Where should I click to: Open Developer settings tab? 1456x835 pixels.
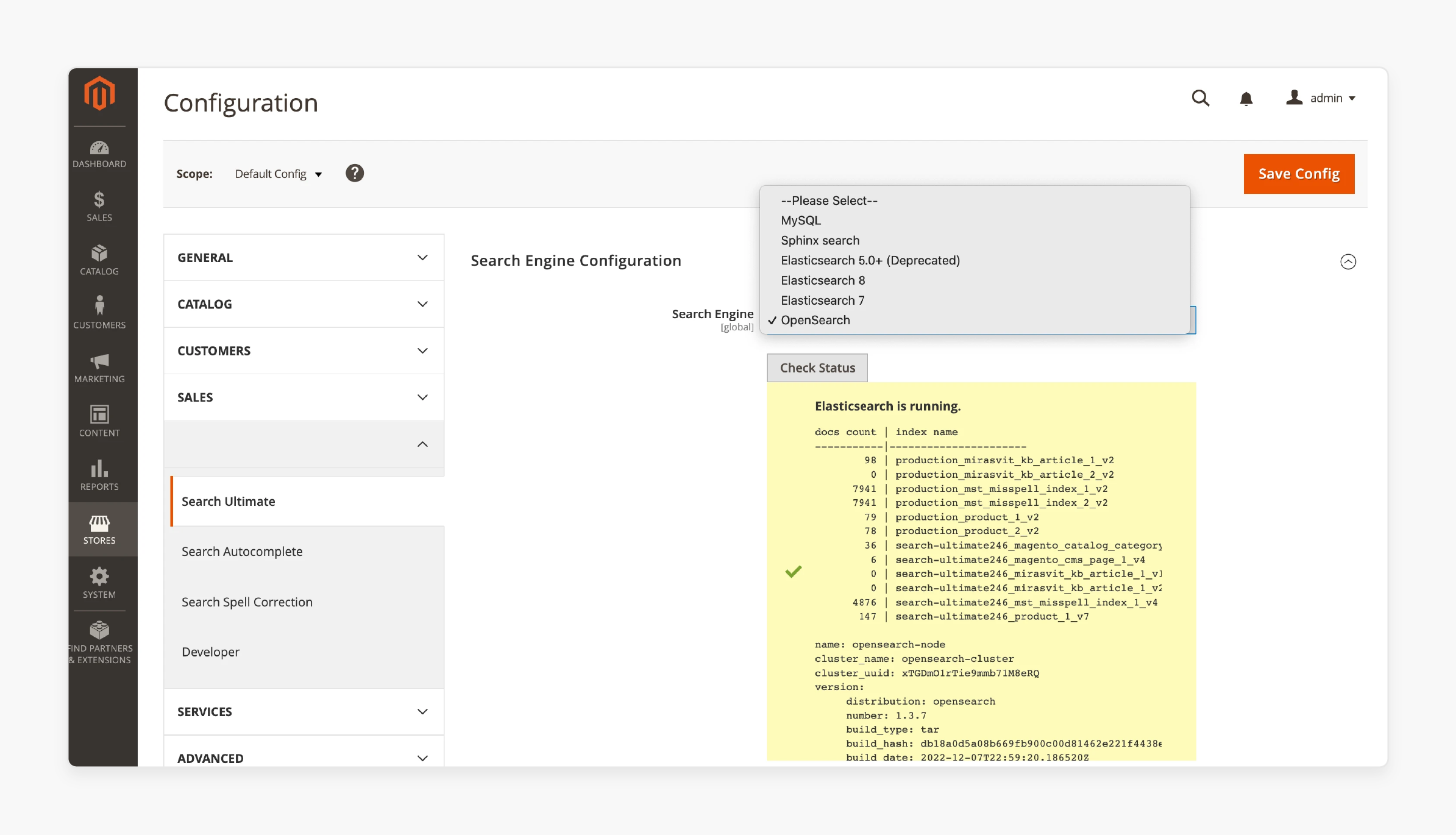[210, 652]
